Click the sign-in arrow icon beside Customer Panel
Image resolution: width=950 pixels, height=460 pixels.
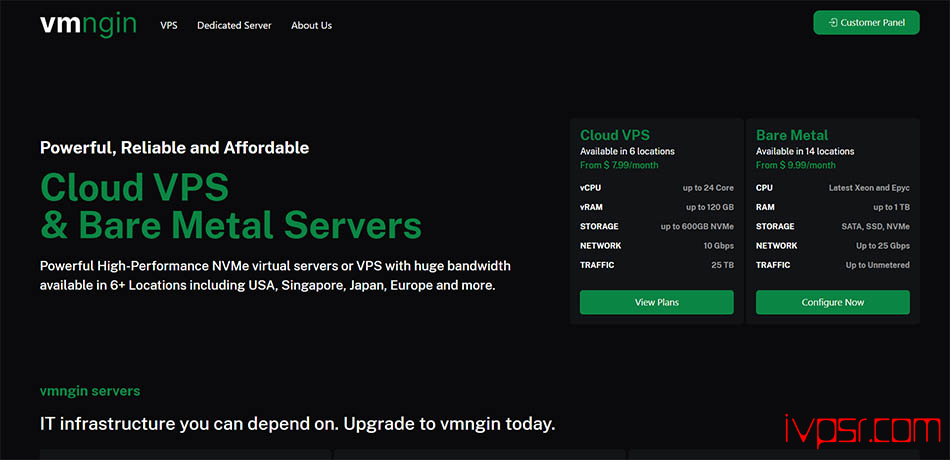coord(832,23)
